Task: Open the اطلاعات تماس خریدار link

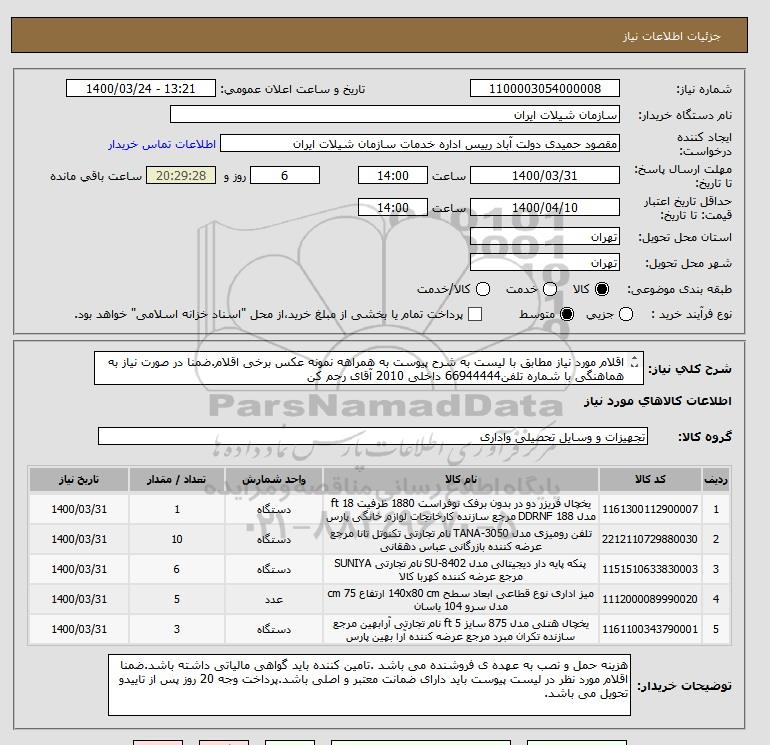Action: [162, 144]
